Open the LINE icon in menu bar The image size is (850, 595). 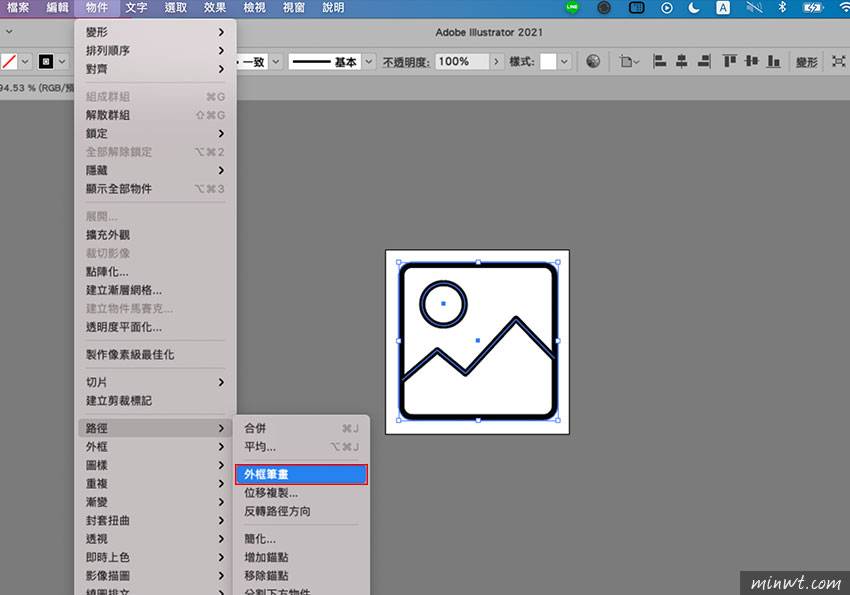pos(572,8)
